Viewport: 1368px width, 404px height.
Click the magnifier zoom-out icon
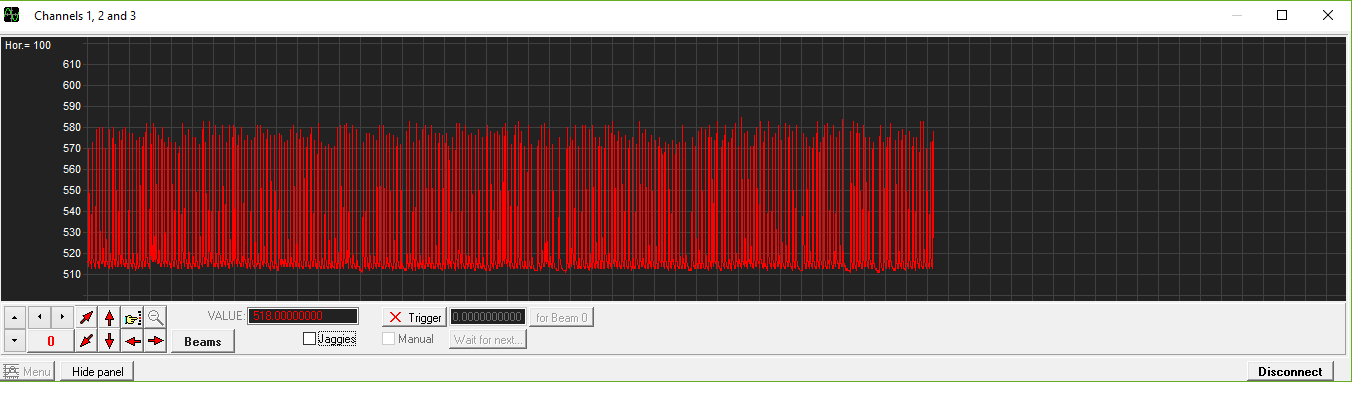155,317
